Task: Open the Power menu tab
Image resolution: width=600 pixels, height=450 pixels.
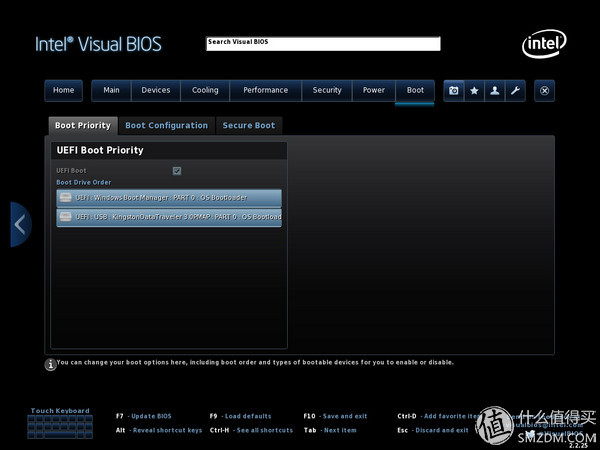Action: tap(373, 91)
